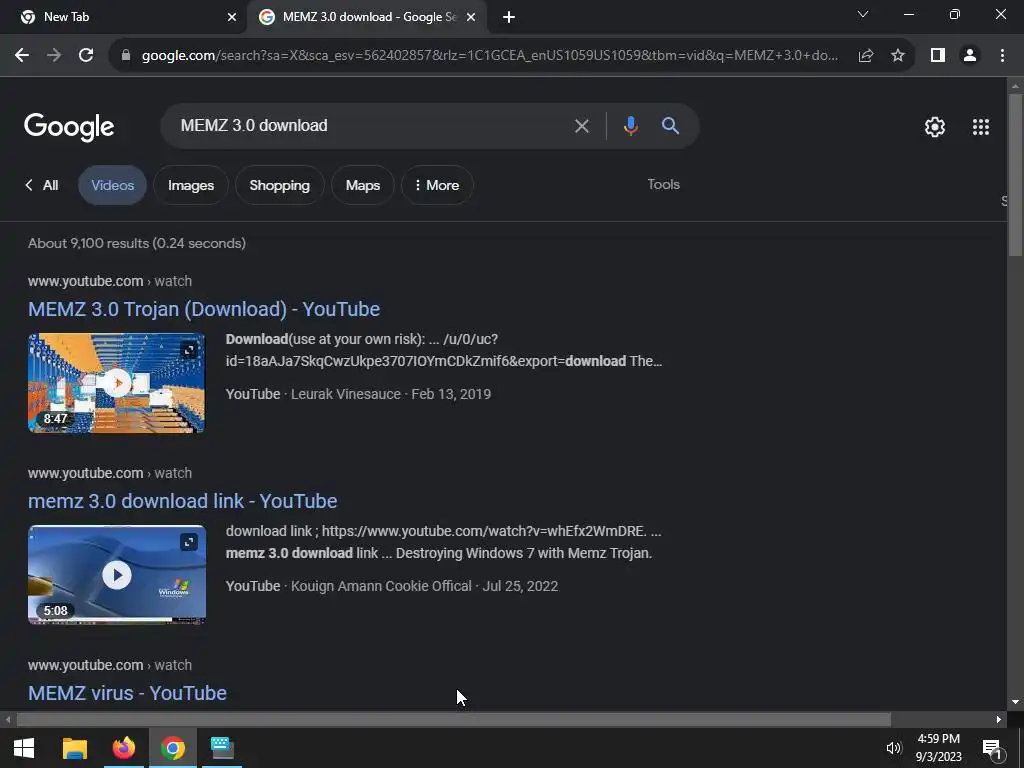
Task: Open search Tools options
Action: click(x=664, y=185)
